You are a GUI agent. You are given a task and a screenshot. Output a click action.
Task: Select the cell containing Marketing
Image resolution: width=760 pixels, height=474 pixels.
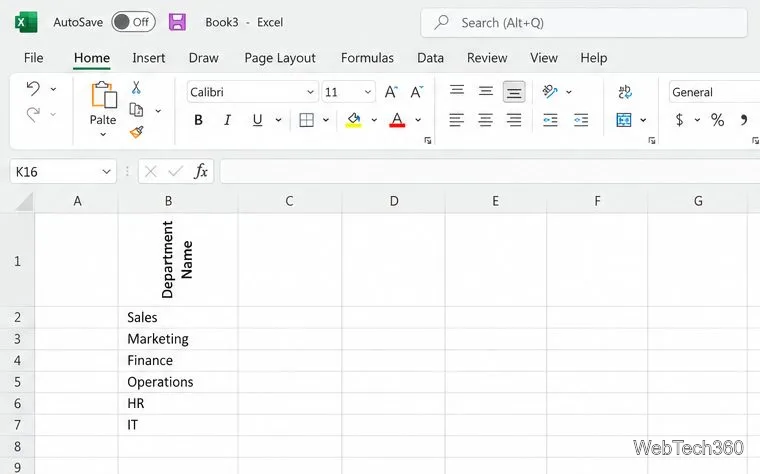point(178,339)
